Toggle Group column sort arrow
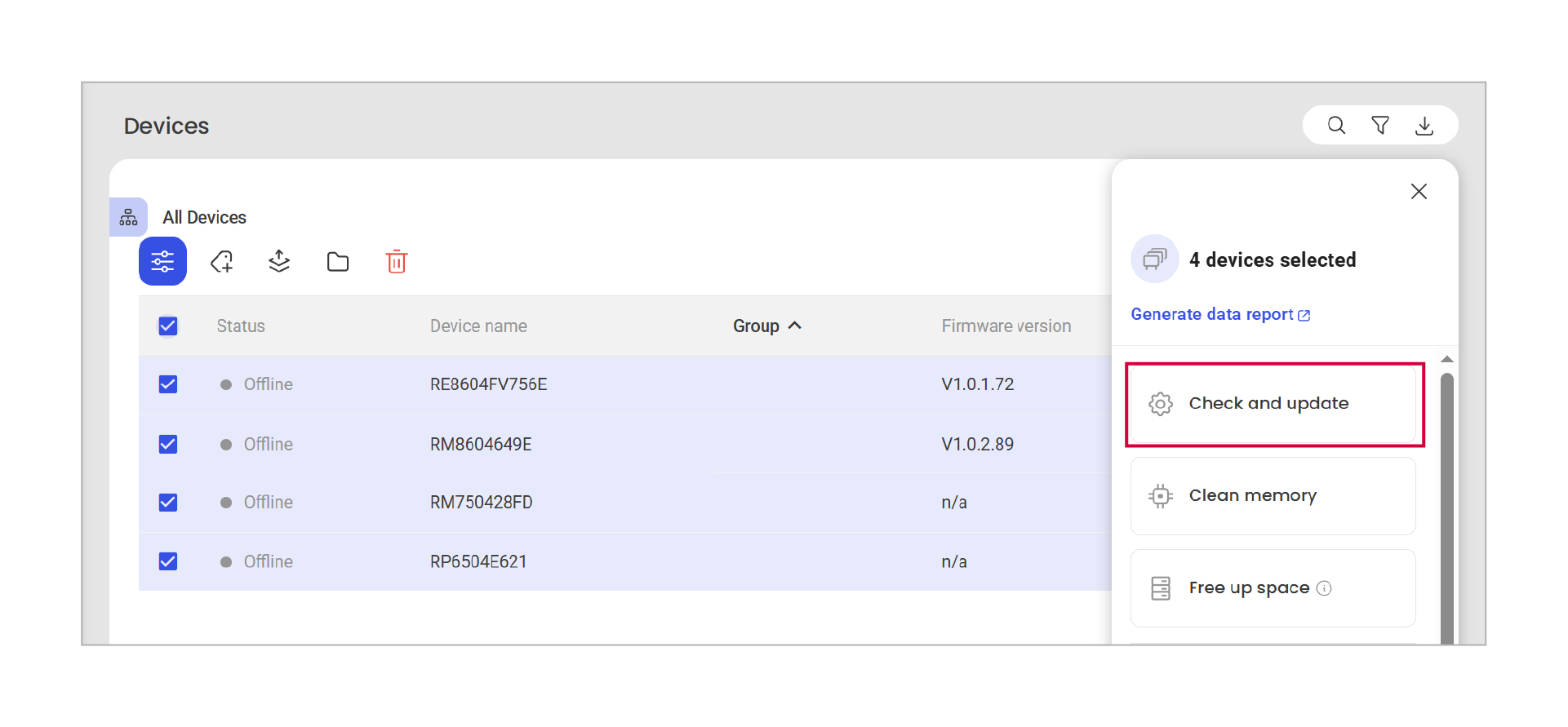Viewport: 1568px width, 727px height. [x=795, y=326]
